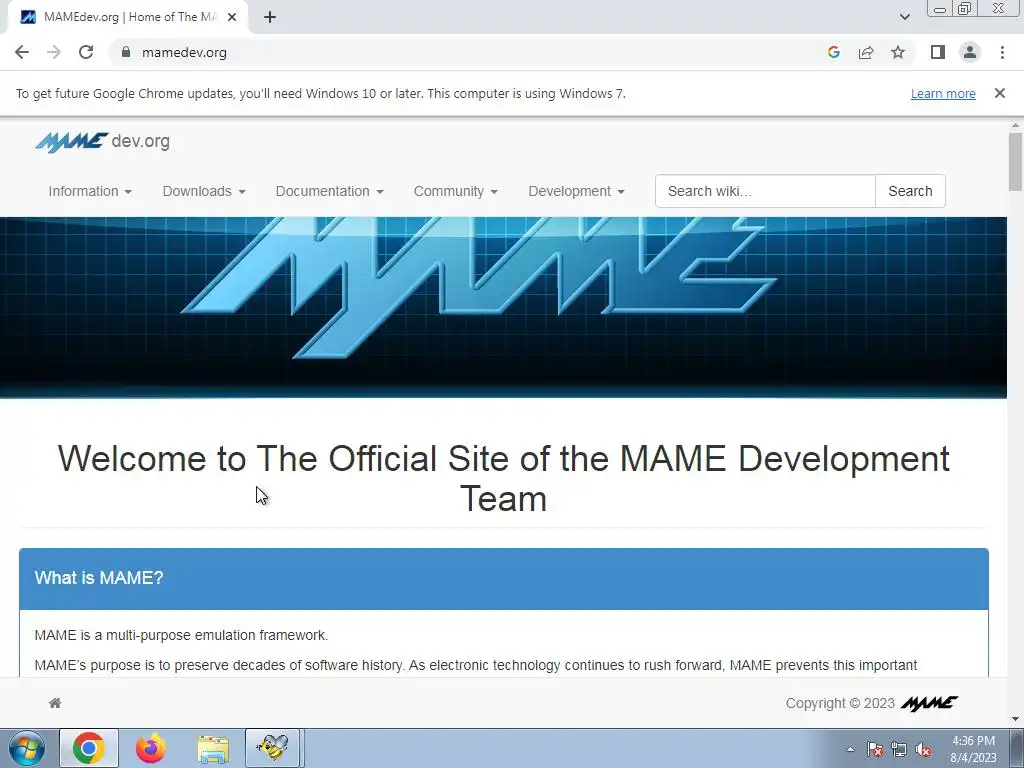View site information via lock icon

tap(125, 52)
